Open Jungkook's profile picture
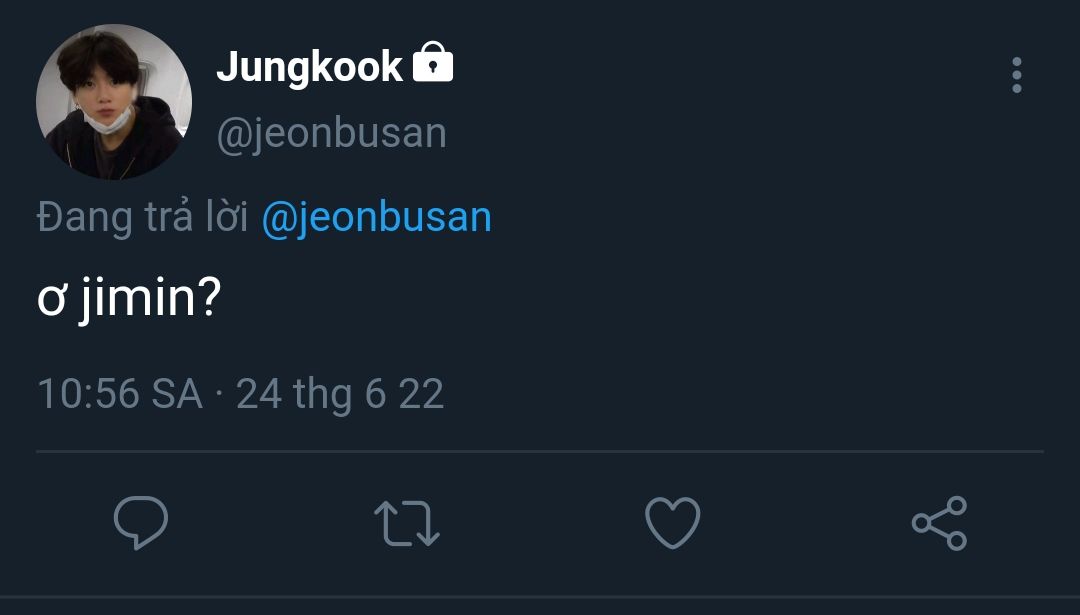 [x=114, y=102]
